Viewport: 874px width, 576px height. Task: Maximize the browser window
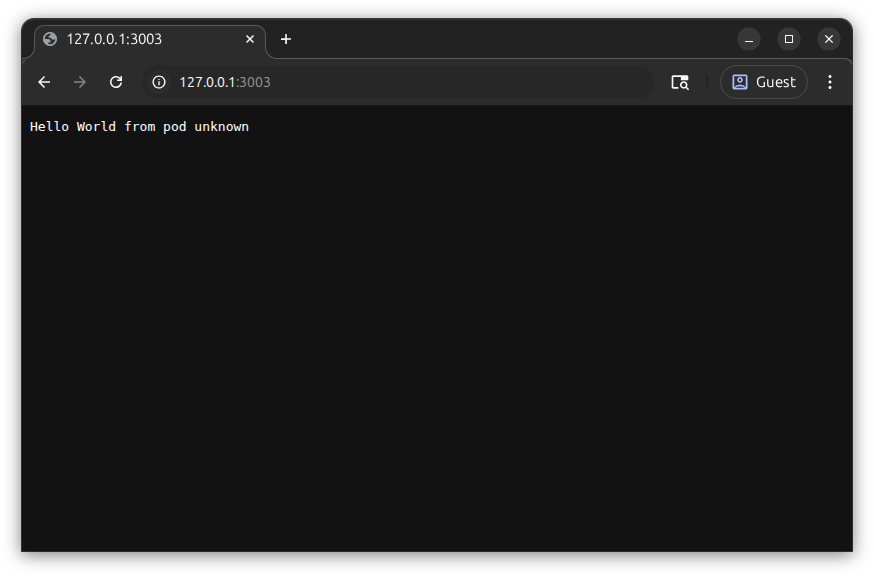click(x=789, y=39)
